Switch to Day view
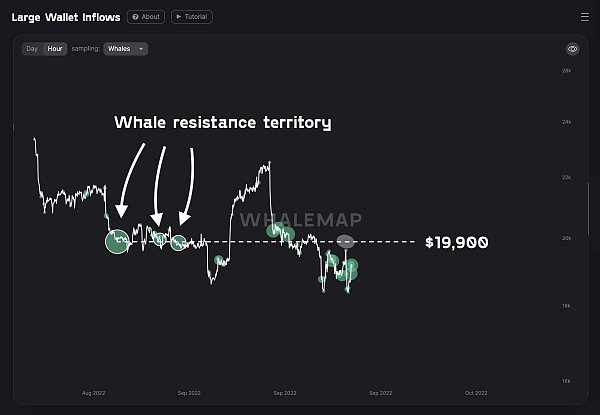 32,49
